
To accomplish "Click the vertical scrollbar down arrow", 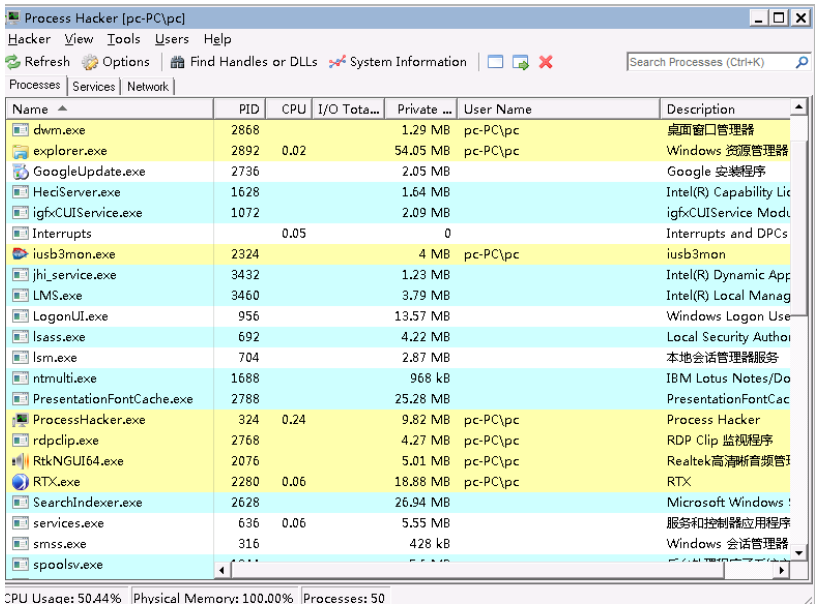I will pyautogui.click(x=799, y=552).
